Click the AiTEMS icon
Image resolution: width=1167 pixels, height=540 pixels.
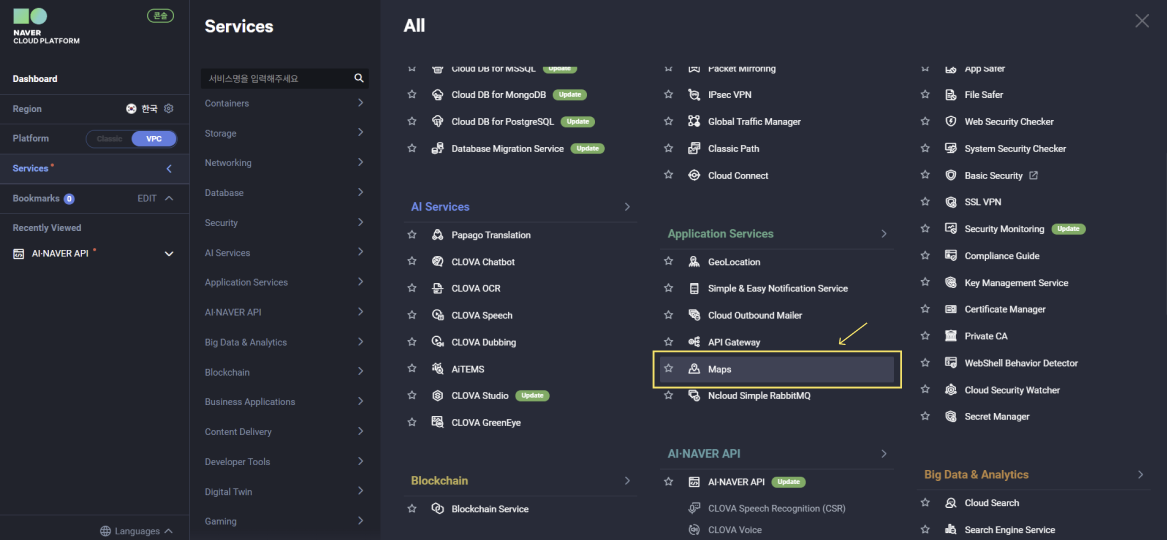[x=438, y=369]
